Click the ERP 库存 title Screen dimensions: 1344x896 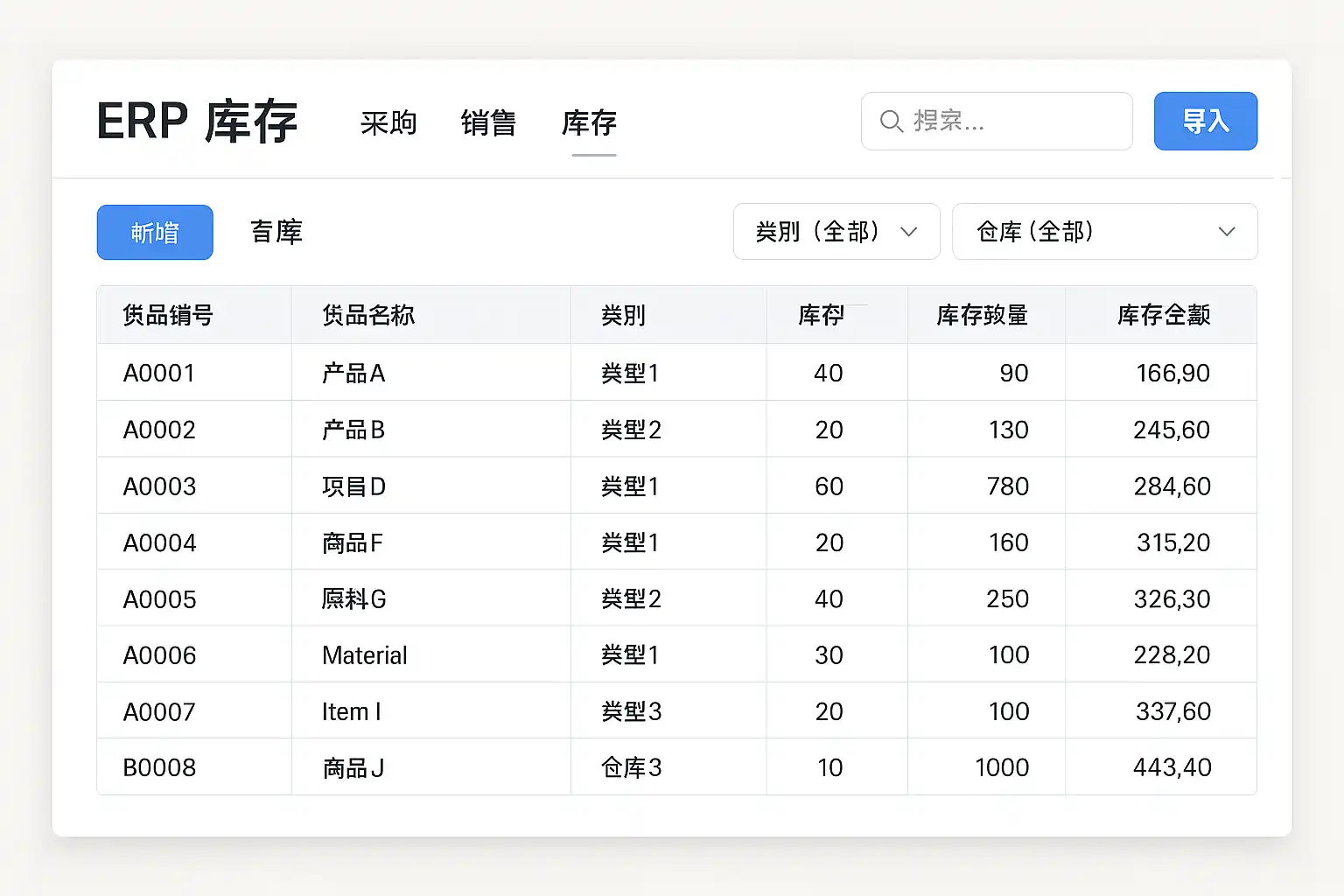coord(197,122)
